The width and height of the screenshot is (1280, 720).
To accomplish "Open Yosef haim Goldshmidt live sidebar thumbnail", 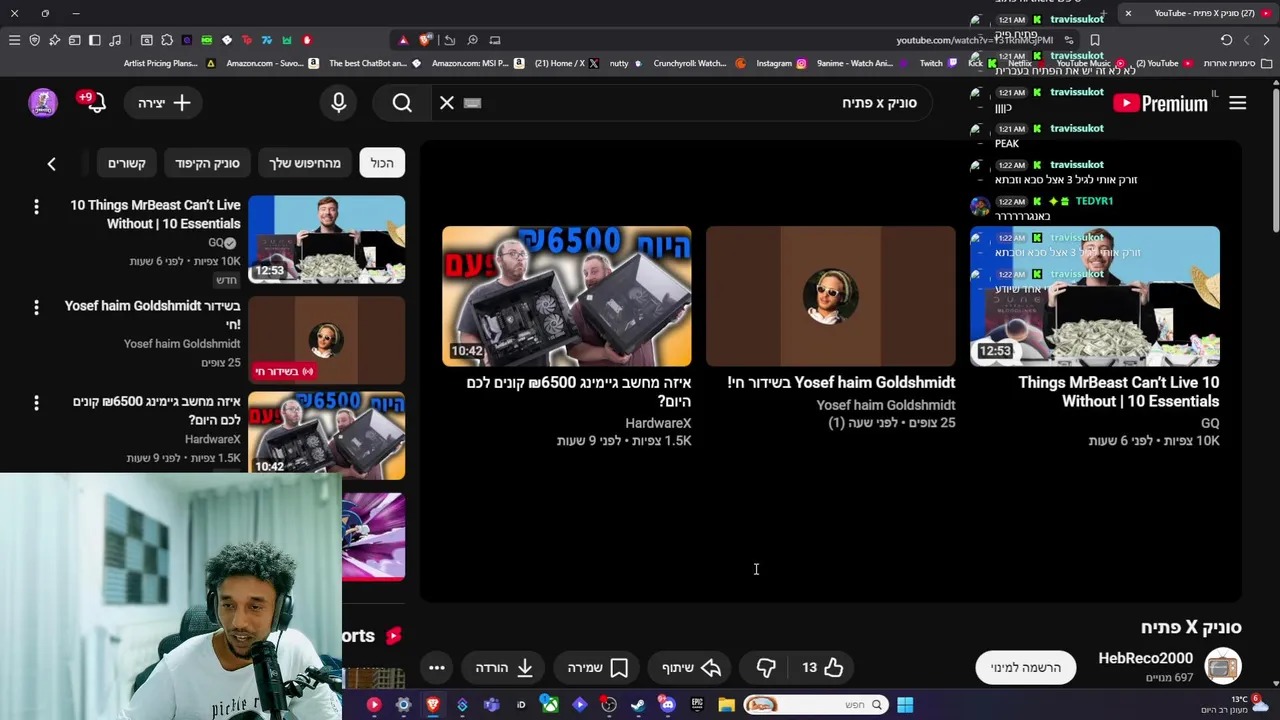I will 326,339.
